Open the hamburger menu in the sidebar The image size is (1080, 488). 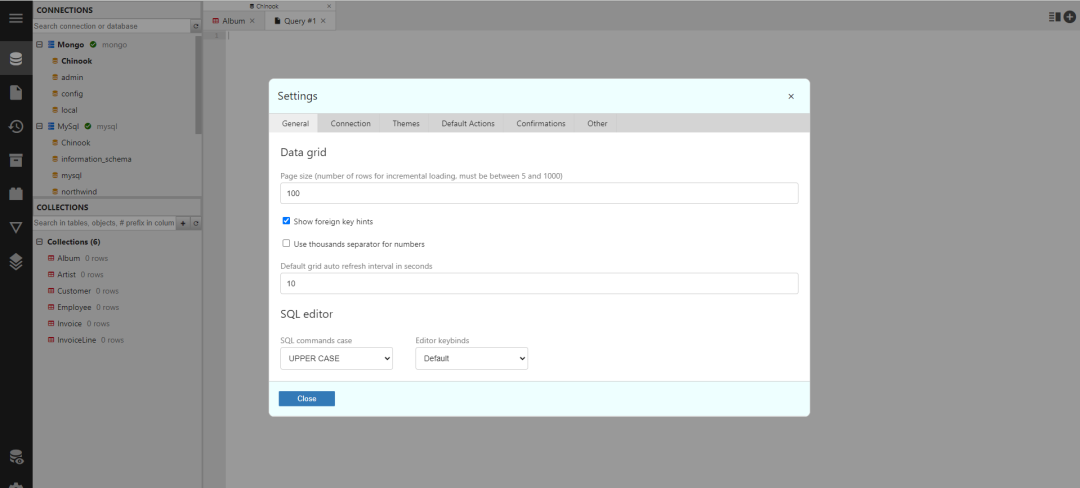point(16,18)
